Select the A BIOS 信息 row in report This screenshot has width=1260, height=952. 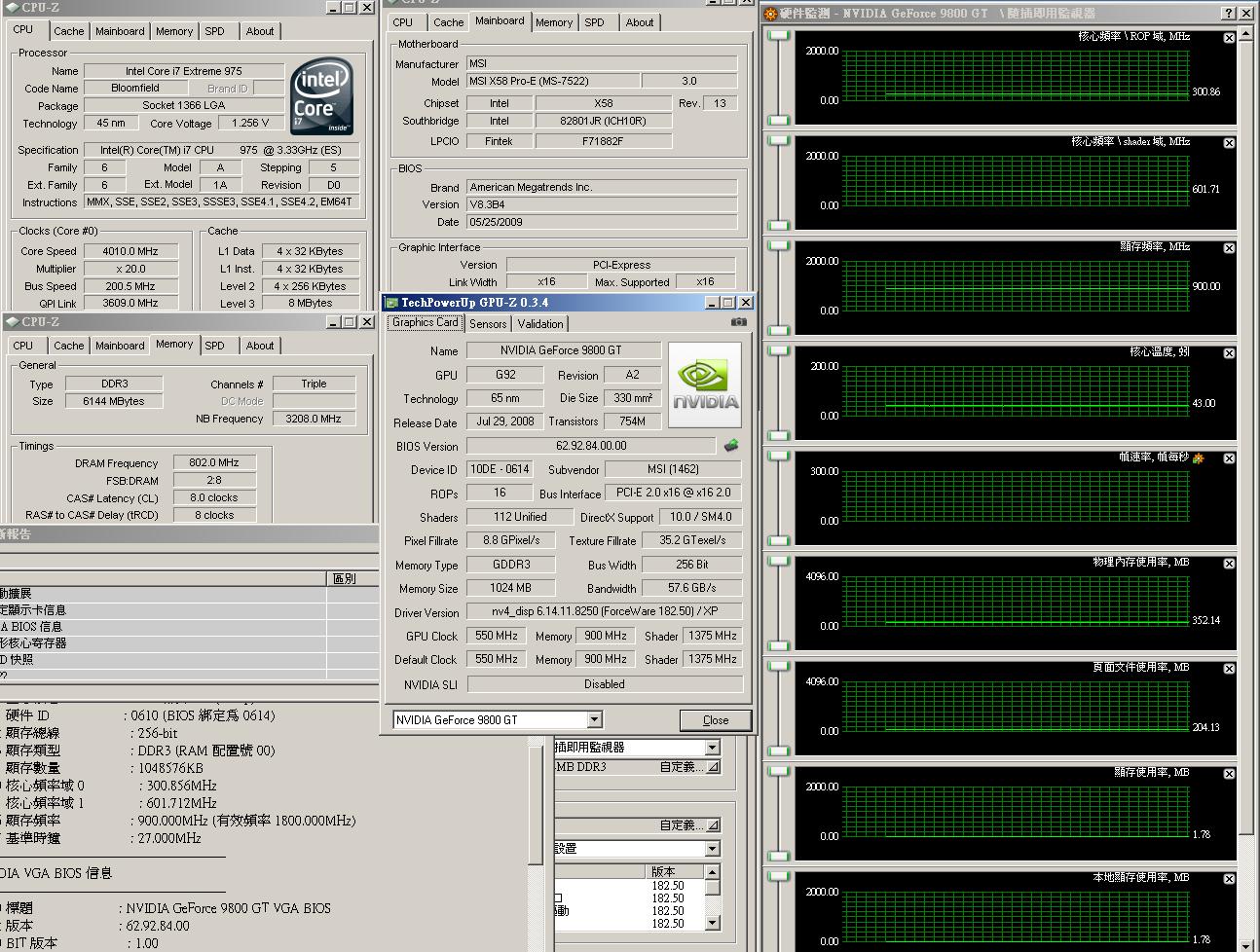[189, 627]
